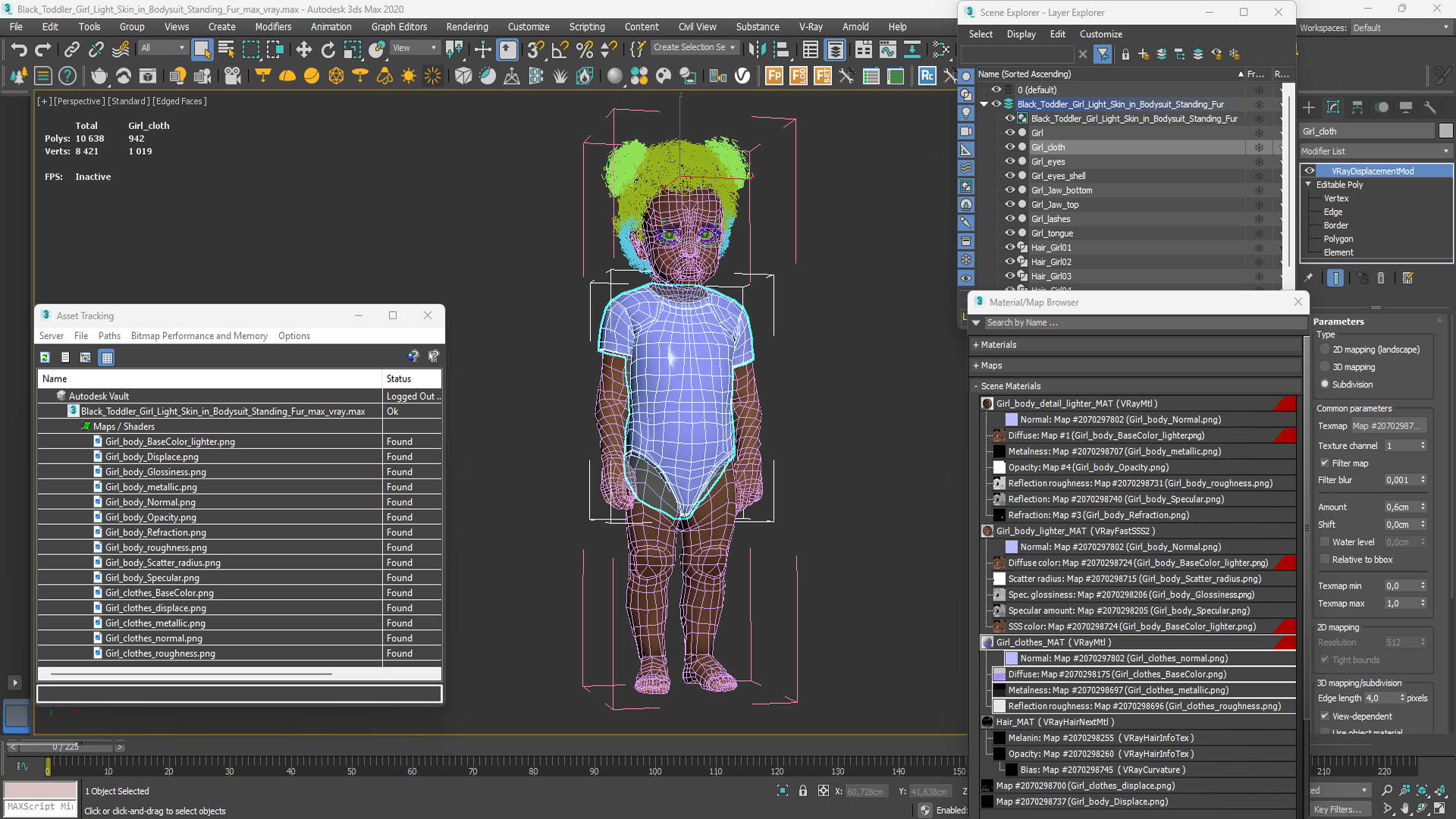
Task: Open the Modifiers menu
Action: coord(273,27)
